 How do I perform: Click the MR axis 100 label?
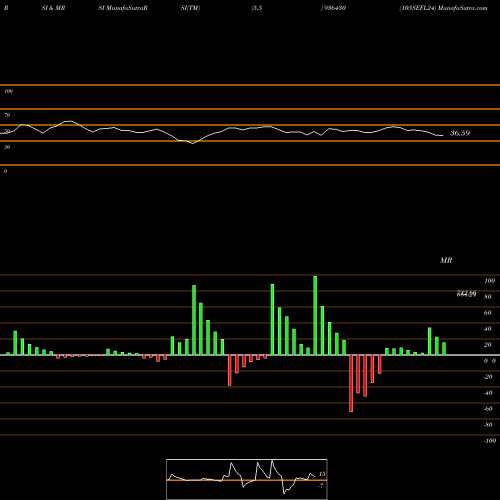click(490, 281)
